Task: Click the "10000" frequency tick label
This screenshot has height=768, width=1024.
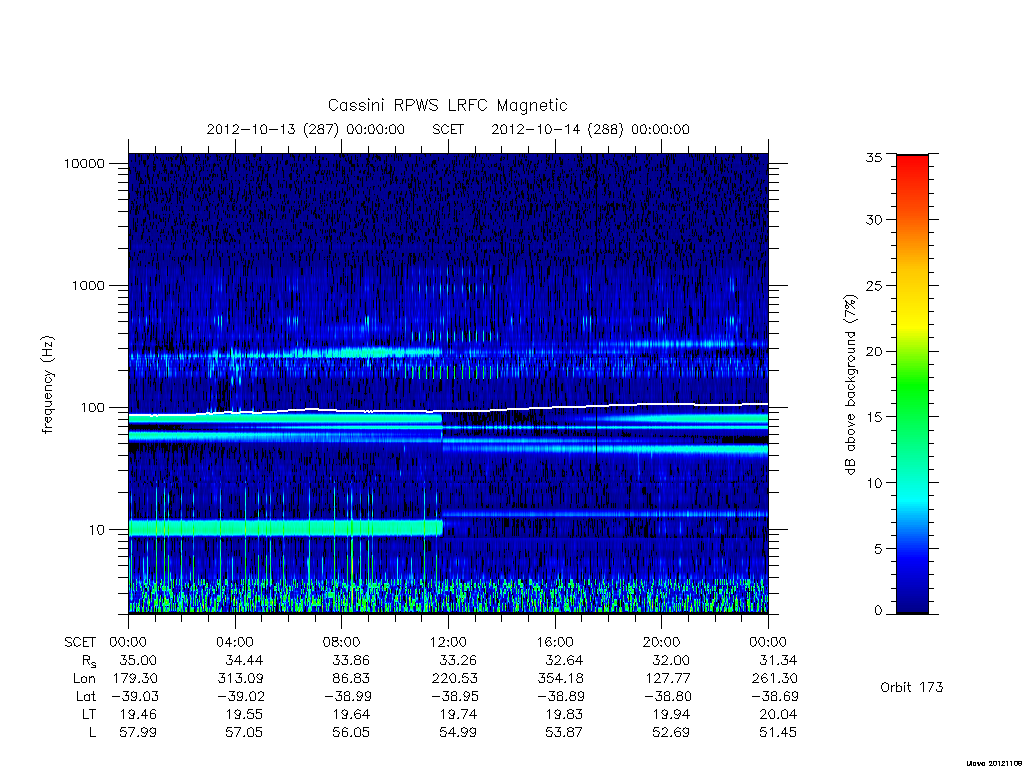Action: (x=84, y=164)
